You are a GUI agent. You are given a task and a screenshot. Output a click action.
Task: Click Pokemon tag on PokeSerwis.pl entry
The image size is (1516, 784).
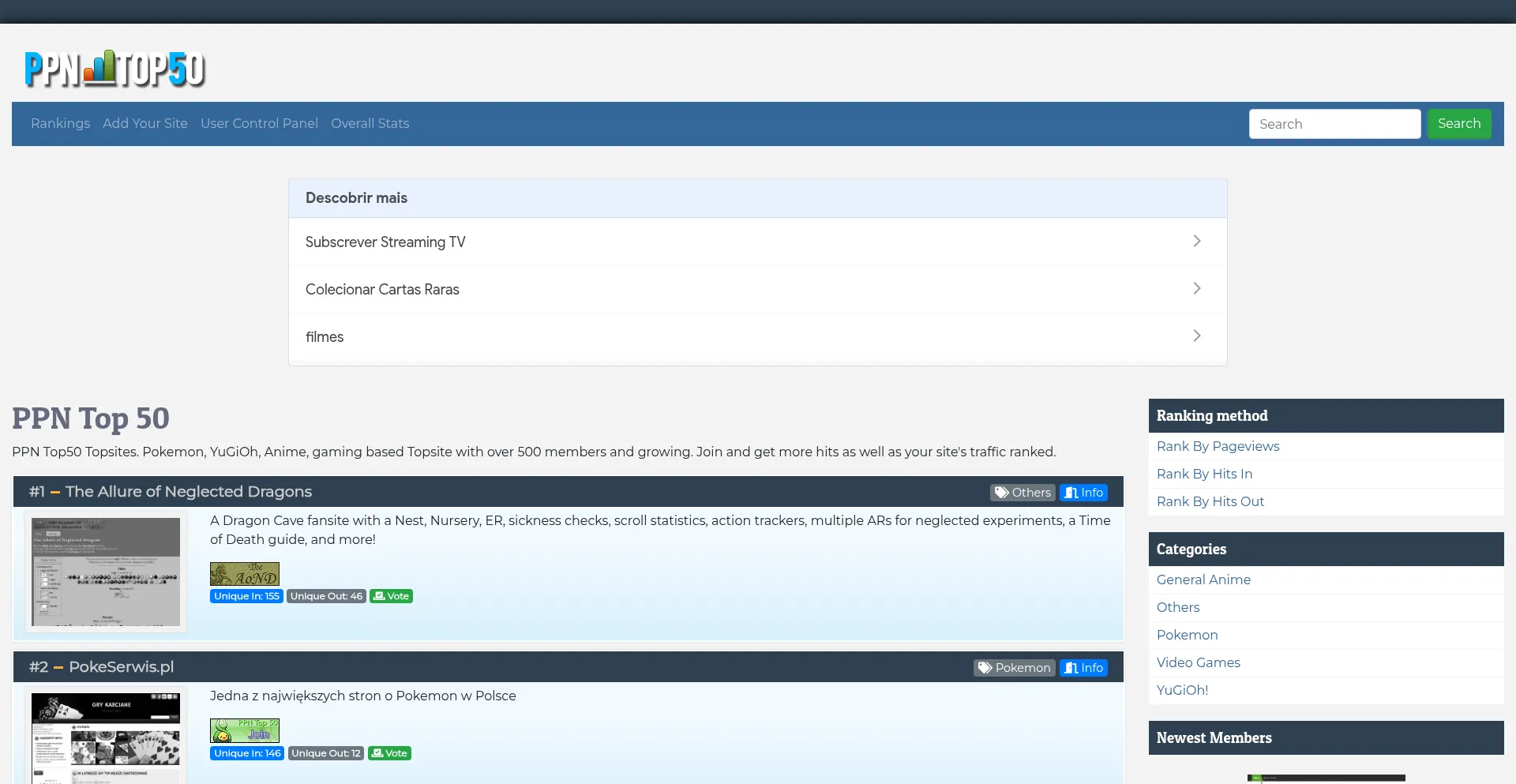(1015, 668)
